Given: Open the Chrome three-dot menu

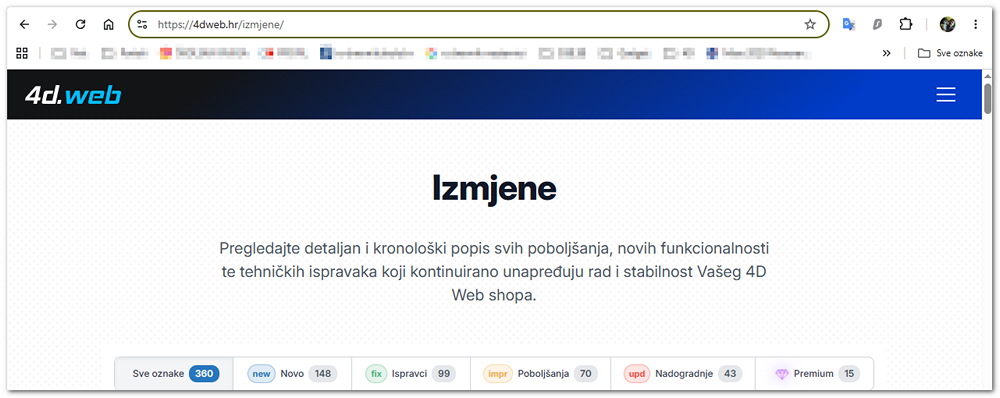Looking at the screenshot, I should tap(975, 24).
